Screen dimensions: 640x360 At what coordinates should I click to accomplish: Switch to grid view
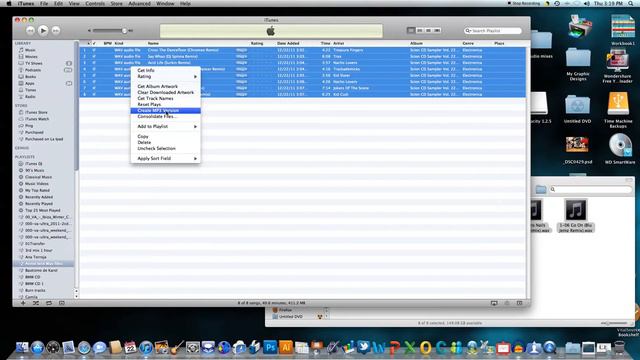(x=428, y=30)
